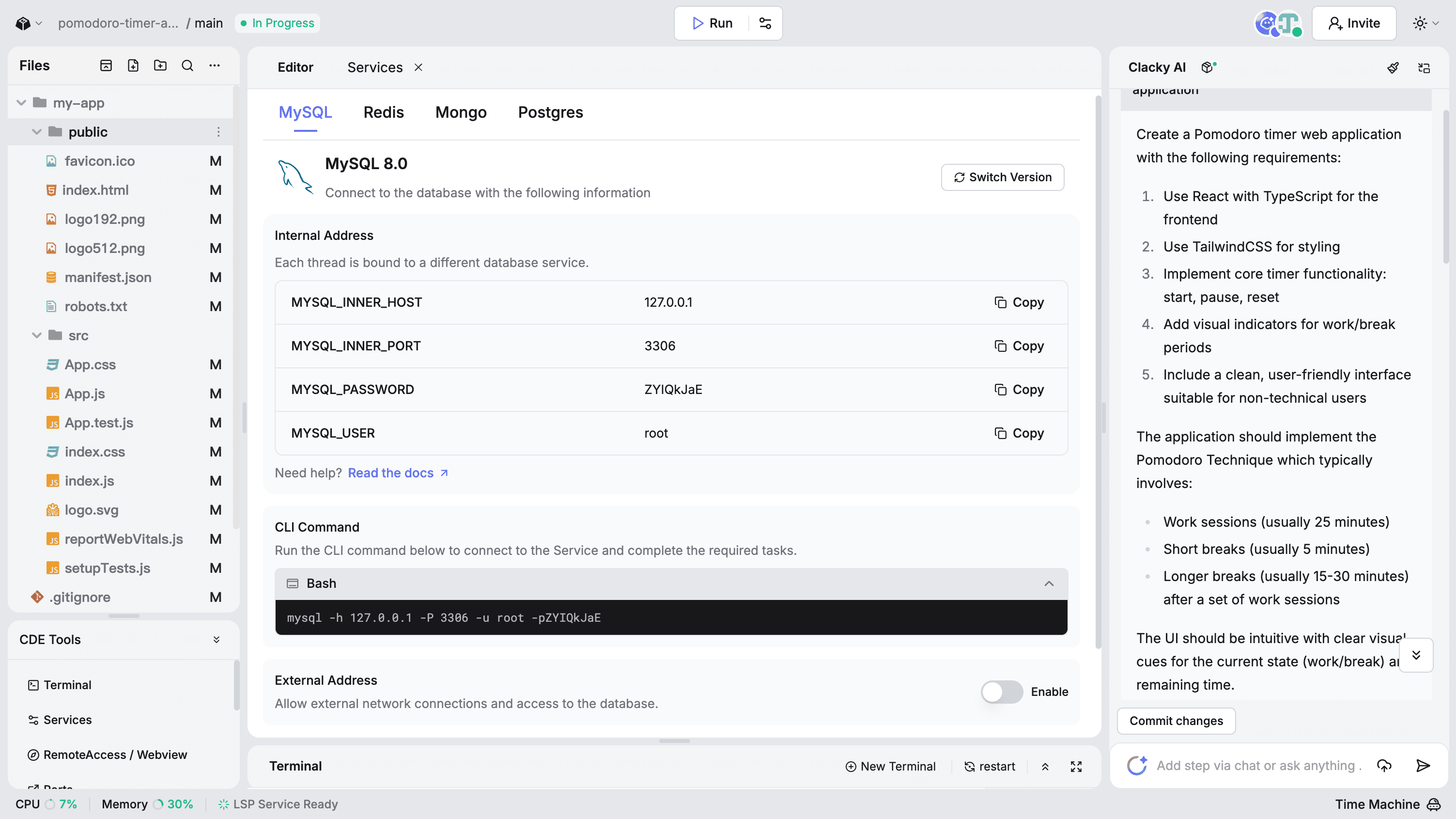Click the Run button
The image size is (1456, 819).
click(712, 23)
